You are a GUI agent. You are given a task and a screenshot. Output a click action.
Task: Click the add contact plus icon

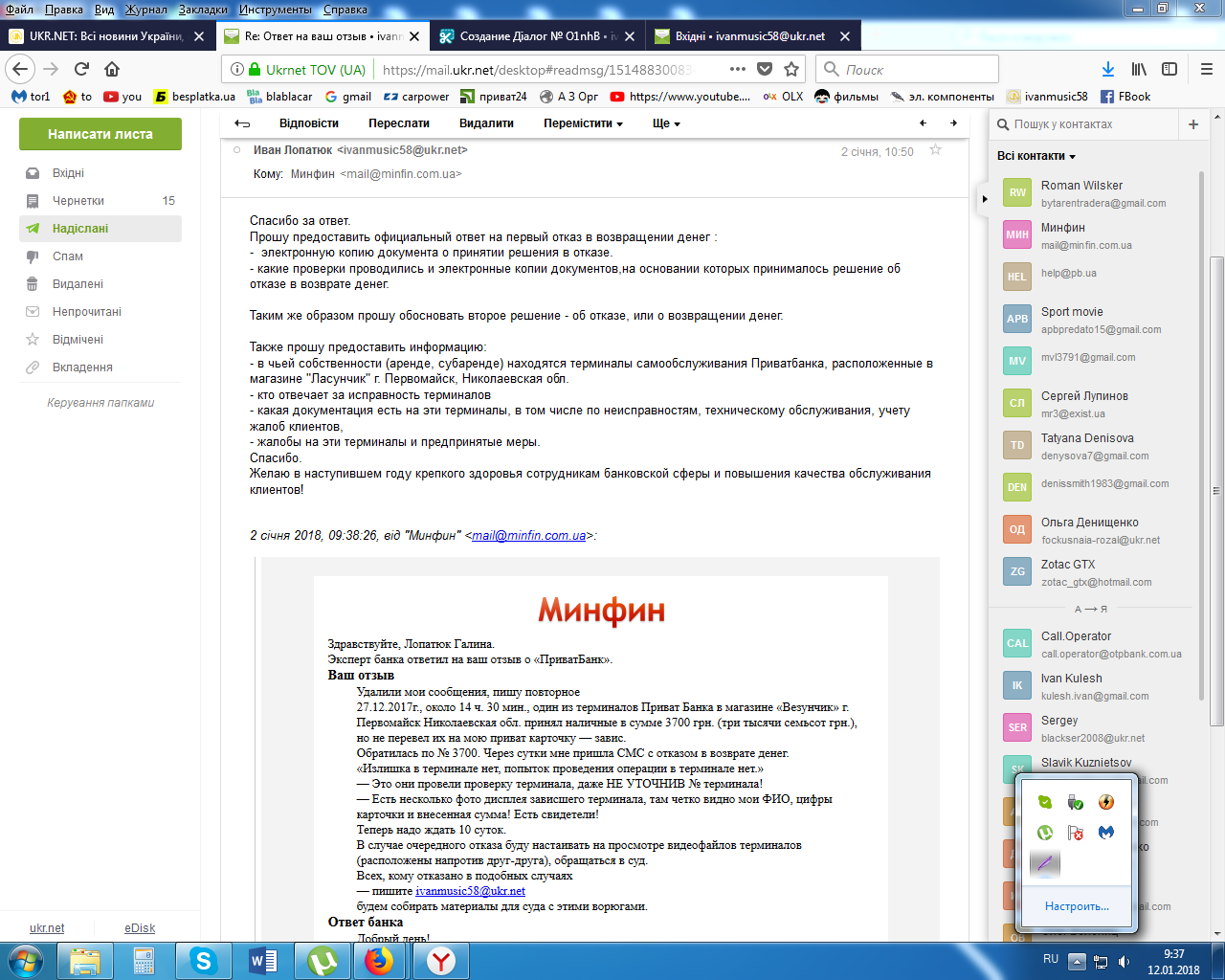coord(1192,124)
